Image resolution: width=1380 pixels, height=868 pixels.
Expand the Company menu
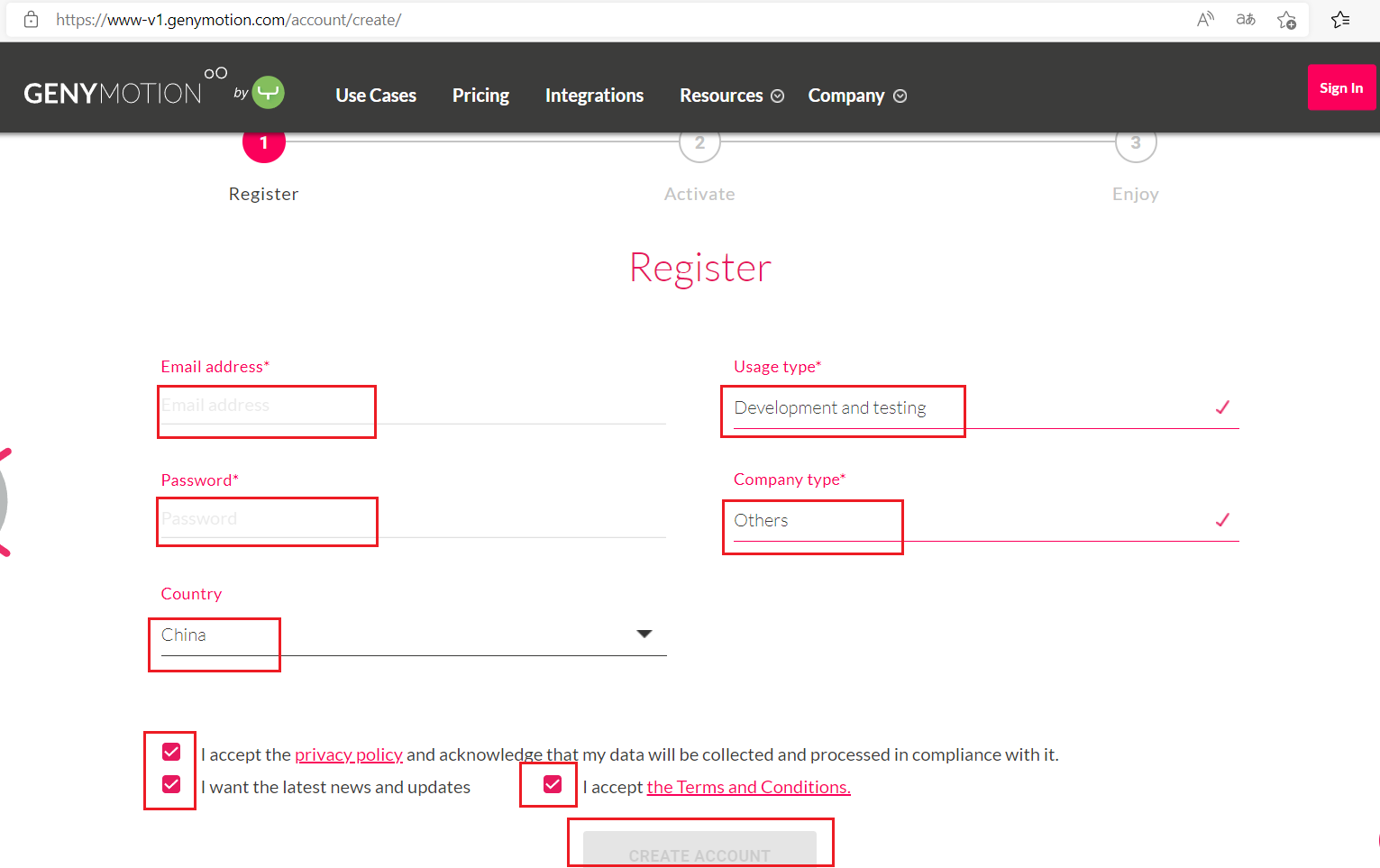pos(857,96)
